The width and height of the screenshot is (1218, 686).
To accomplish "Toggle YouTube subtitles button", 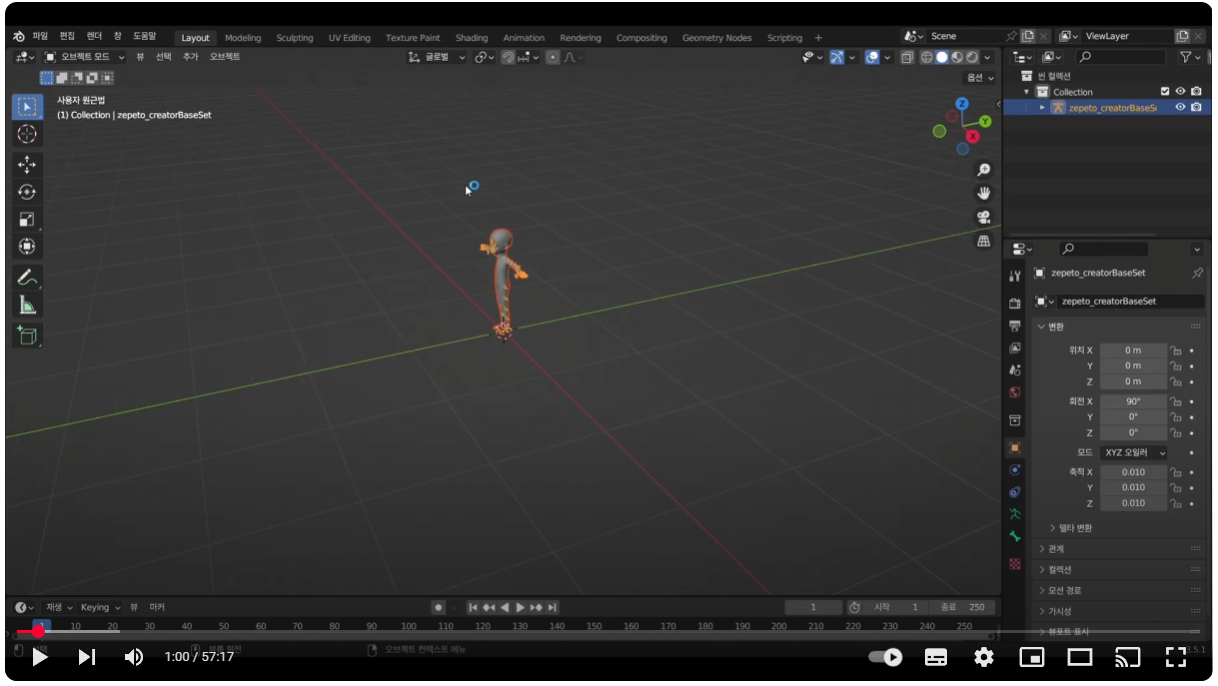I will click(936, 657).
